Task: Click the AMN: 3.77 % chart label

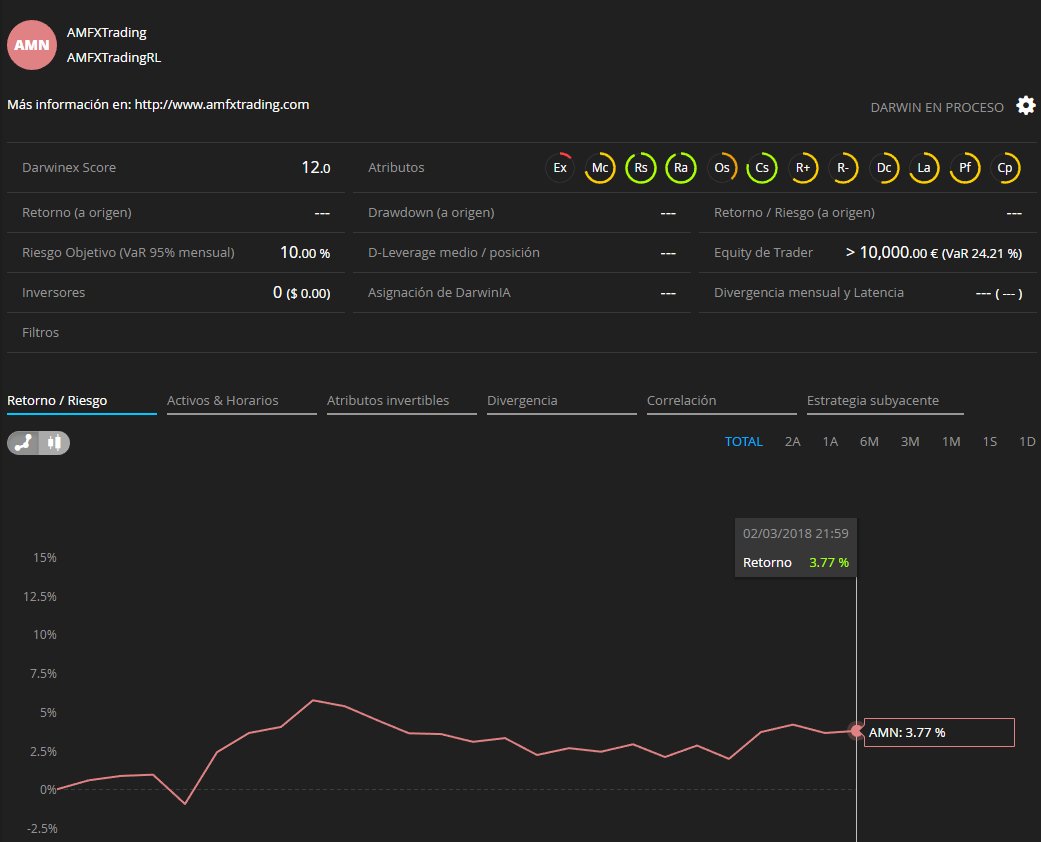Action: tap(939, 732)
